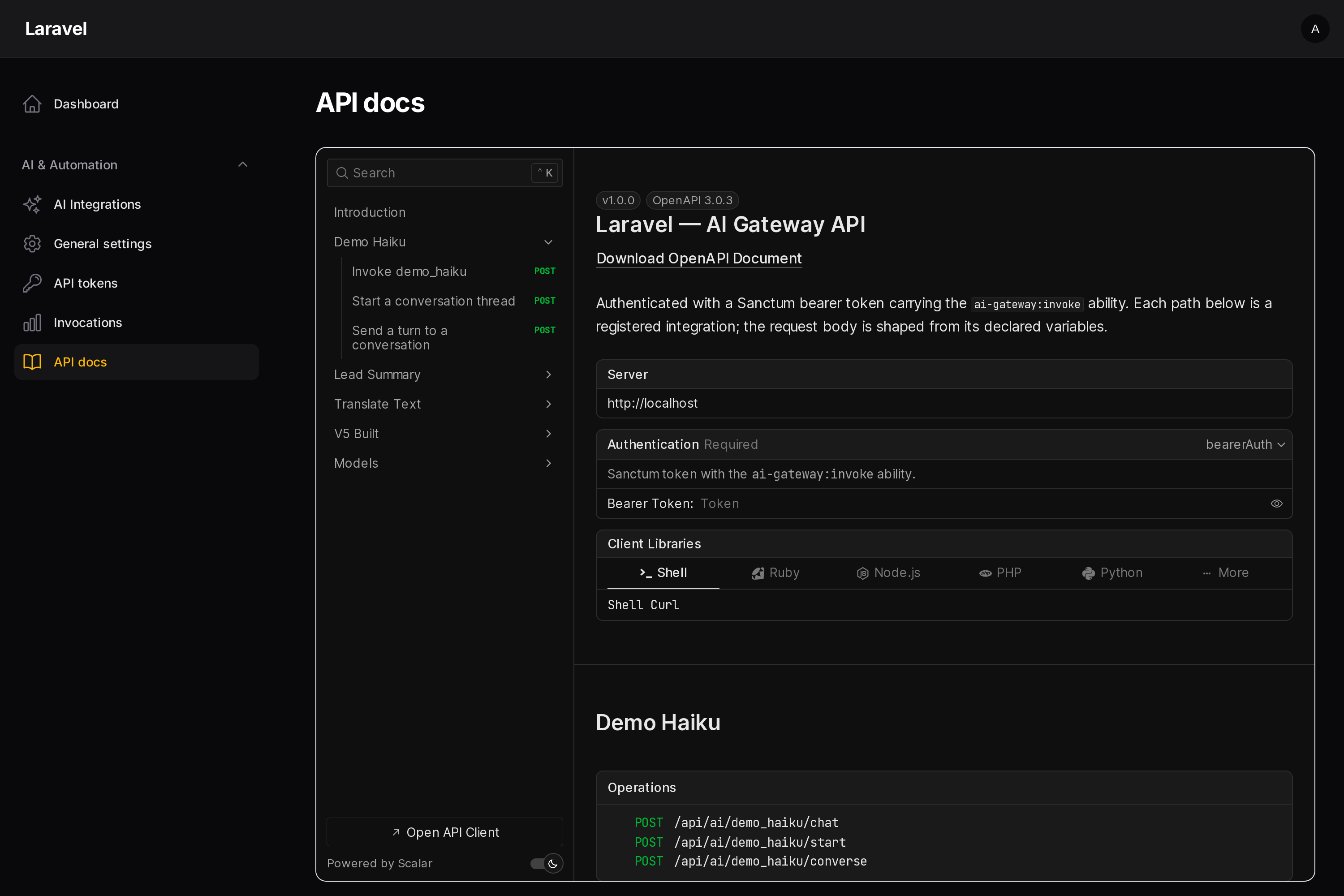Click the Shell Curl label

point(643,604)
